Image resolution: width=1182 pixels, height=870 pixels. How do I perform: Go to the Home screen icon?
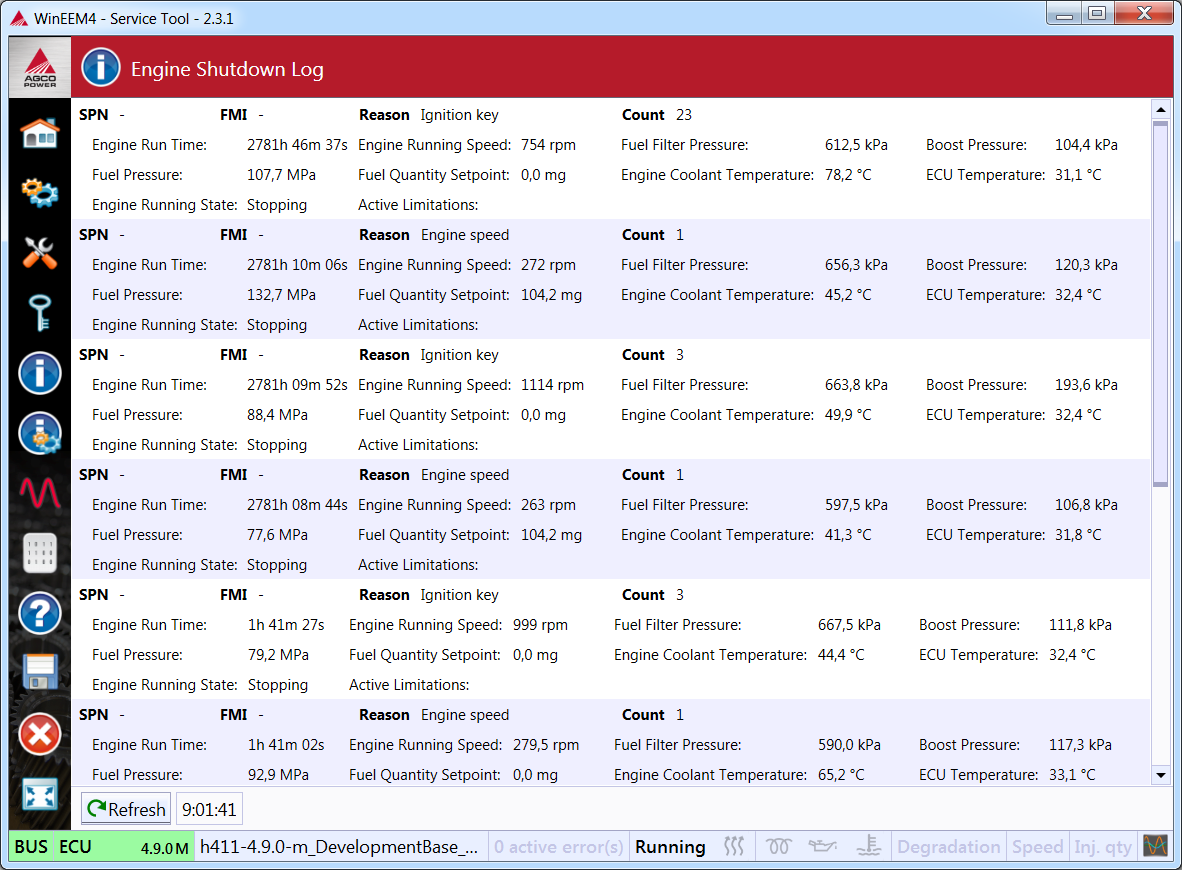[40, 133]
